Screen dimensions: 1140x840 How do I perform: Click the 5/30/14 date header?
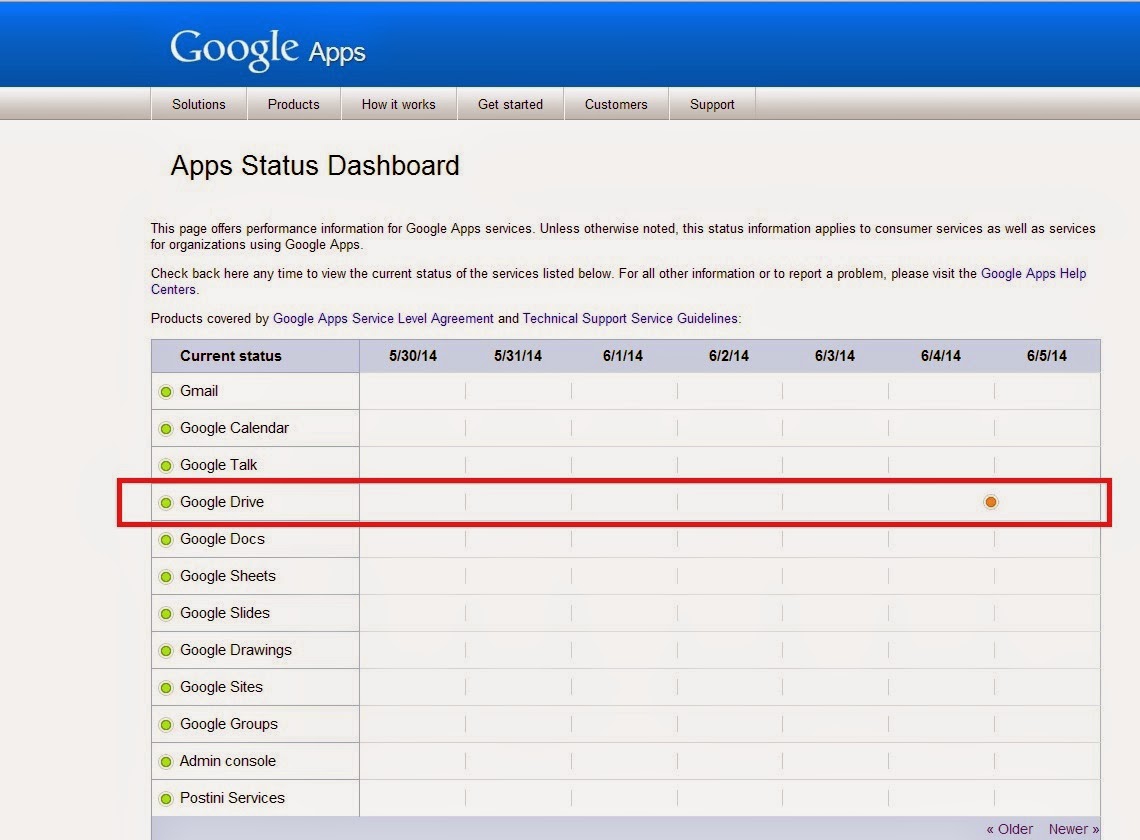pyautogui.click(x=413, y=356)
